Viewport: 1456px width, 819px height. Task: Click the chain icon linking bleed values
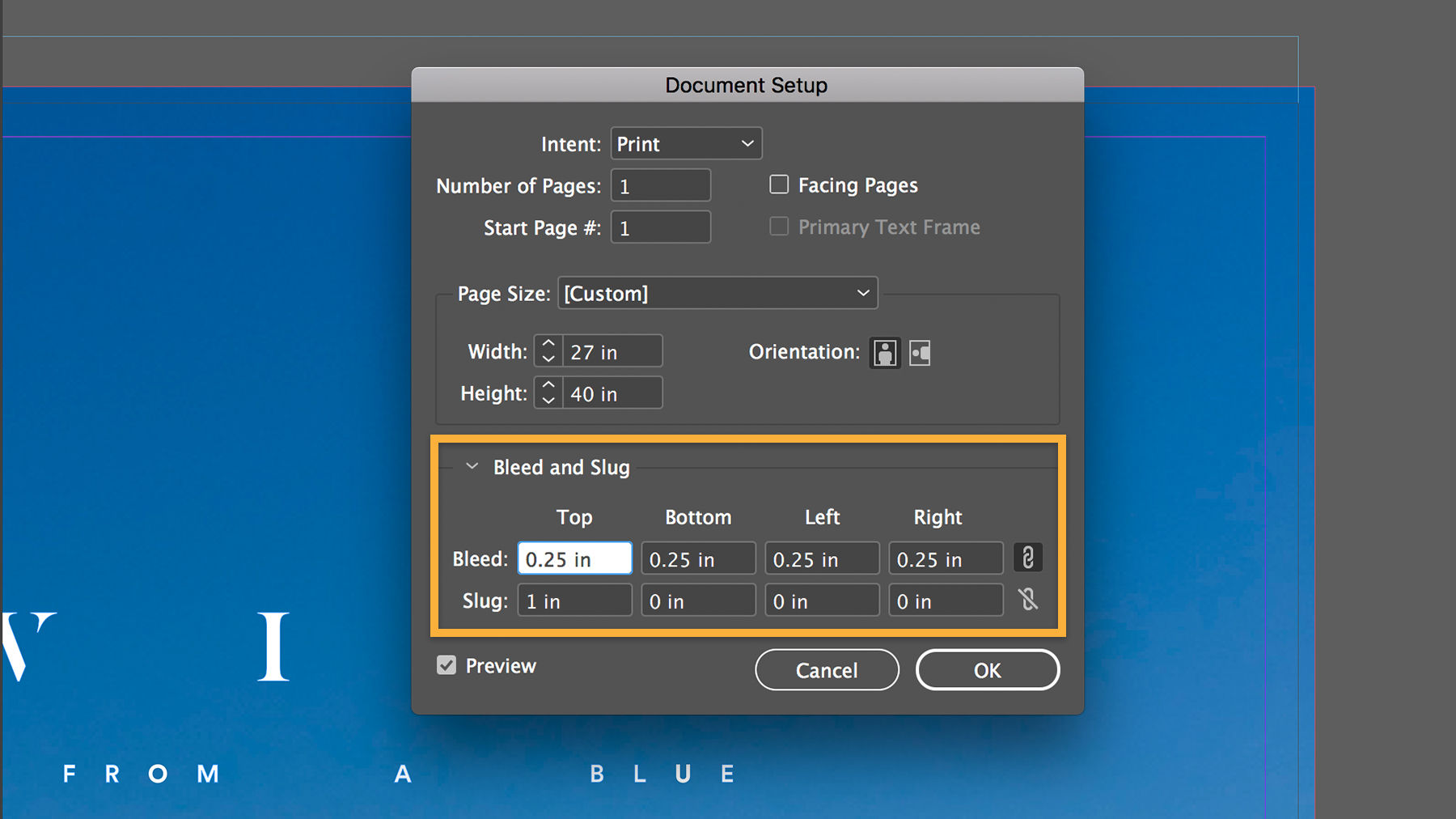[x=1027, y=558]
